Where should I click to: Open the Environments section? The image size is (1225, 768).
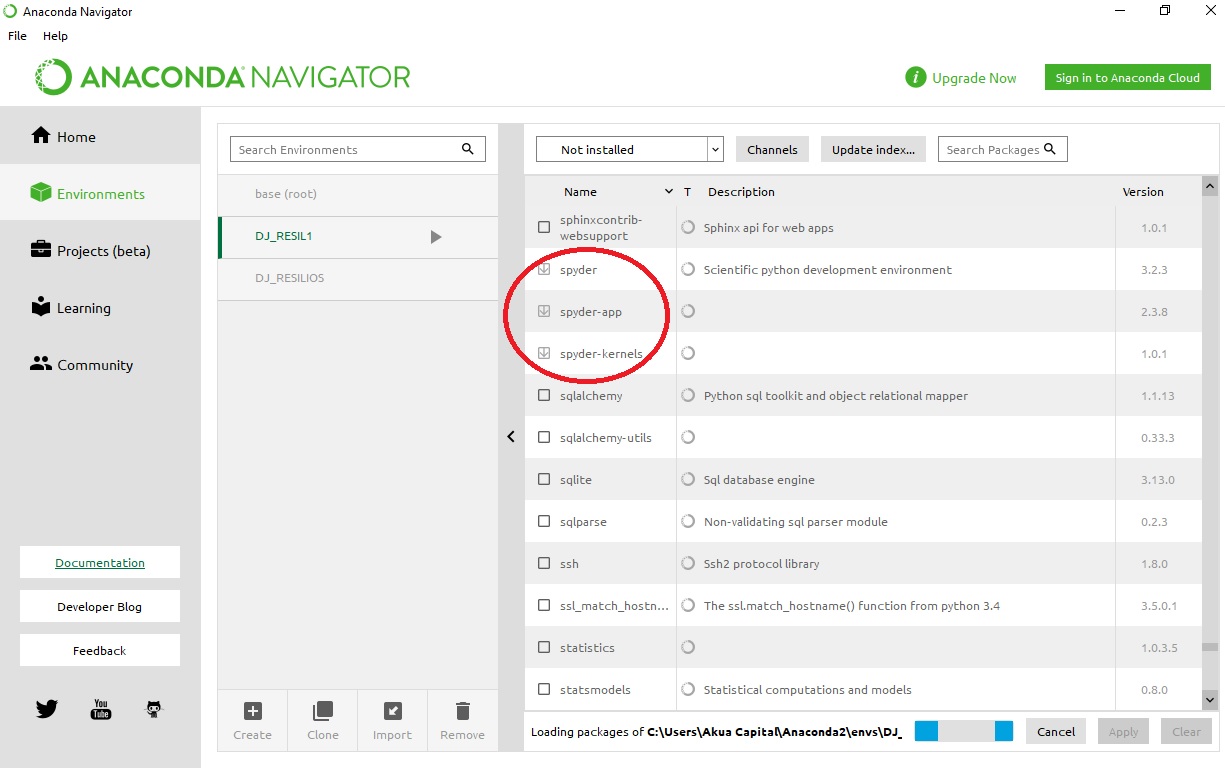pos(100,193)
